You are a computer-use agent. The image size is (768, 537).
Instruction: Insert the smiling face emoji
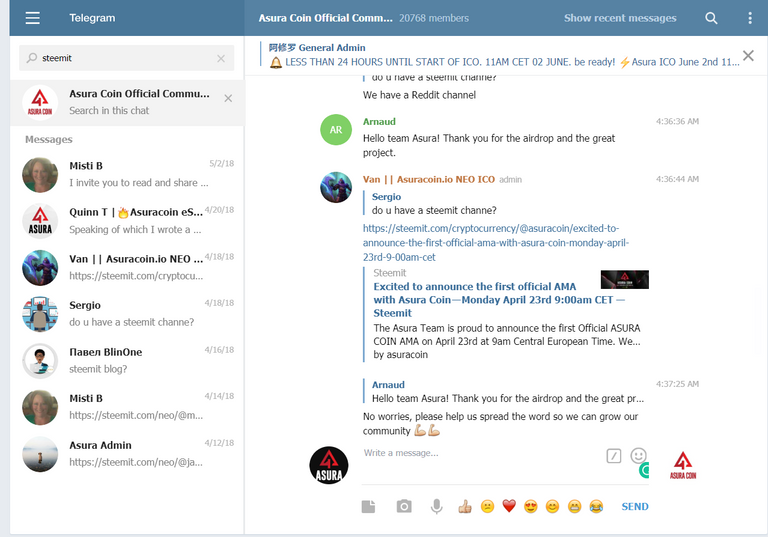pyautogui.click(x=552, y=507)
